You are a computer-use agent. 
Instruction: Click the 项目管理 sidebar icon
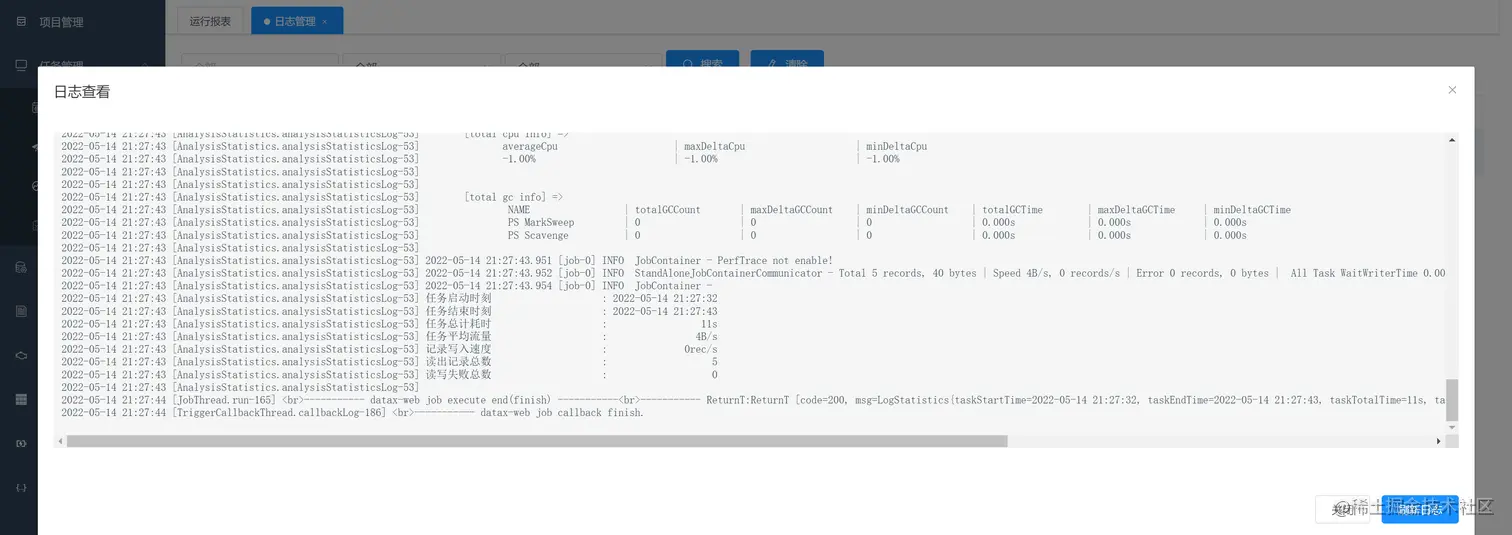21,21
